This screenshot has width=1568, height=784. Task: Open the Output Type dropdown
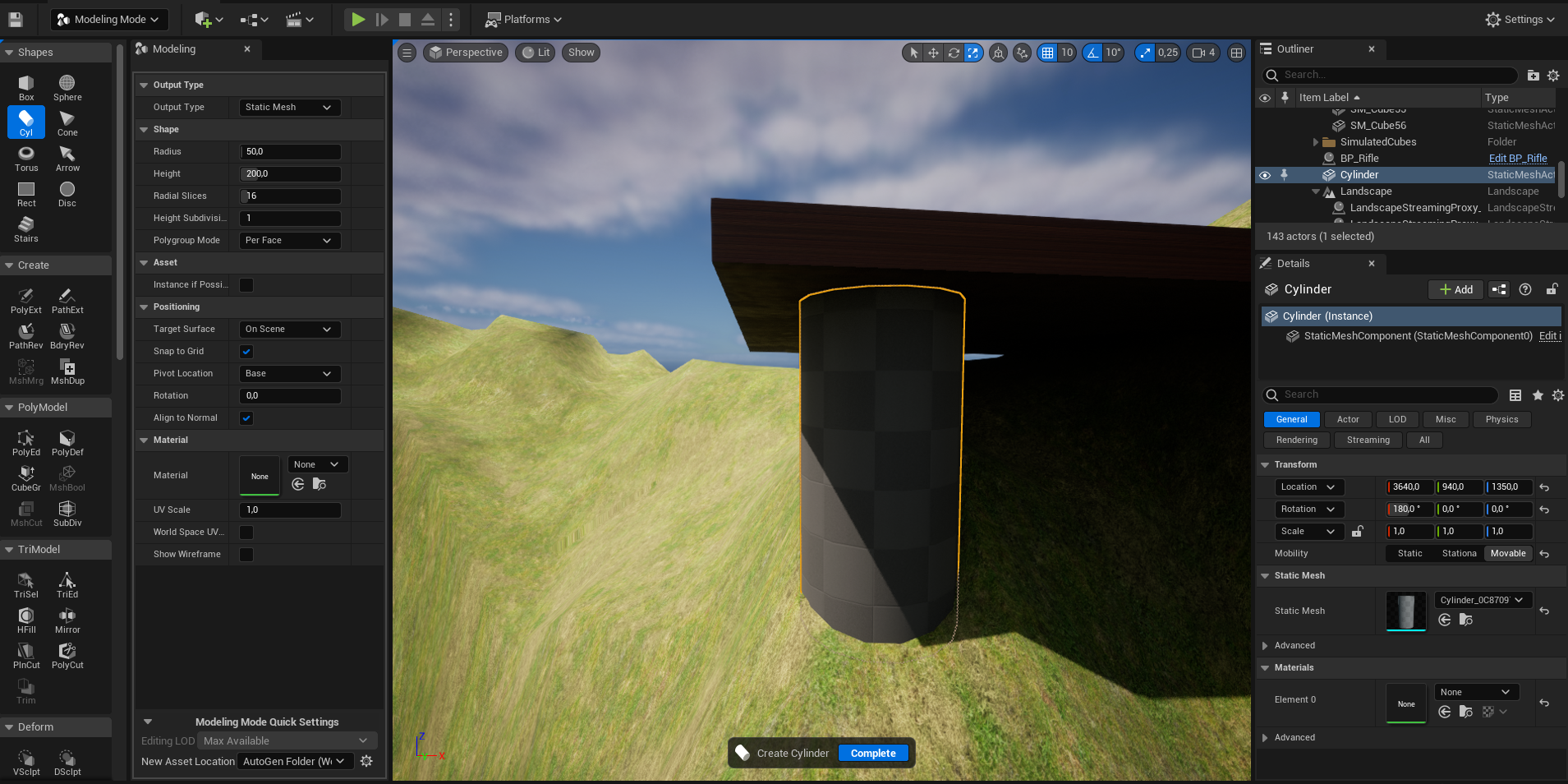click(x=290, y=108)
